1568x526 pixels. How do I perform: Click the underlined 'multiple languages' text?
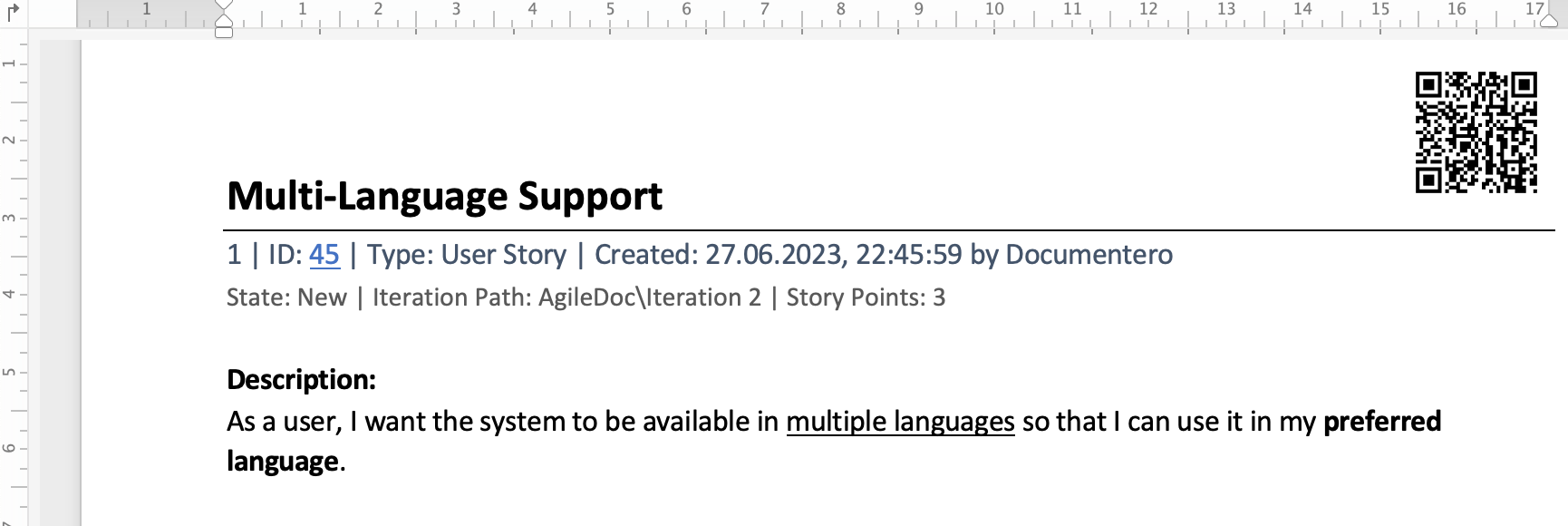(900, 422)
